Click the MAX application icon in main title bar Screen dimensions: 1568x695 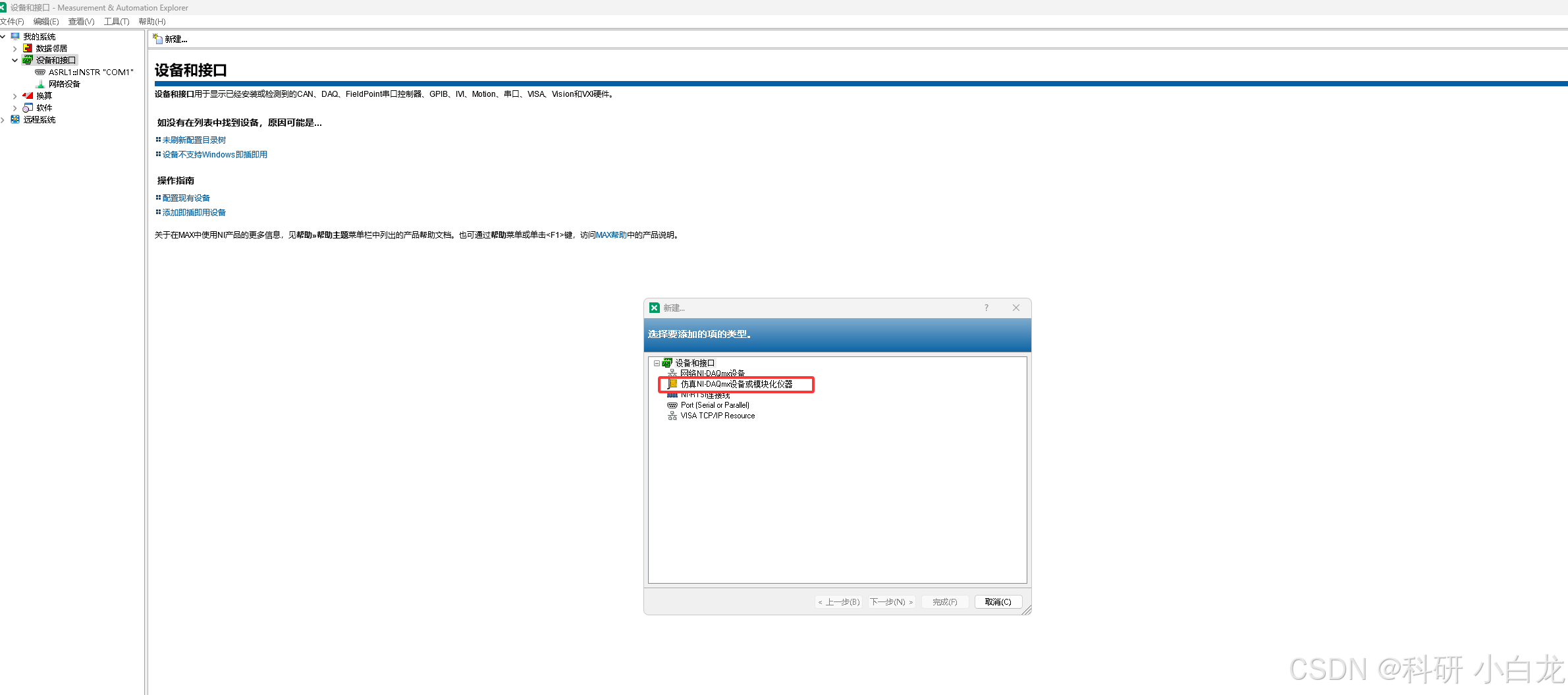[3, 7]
